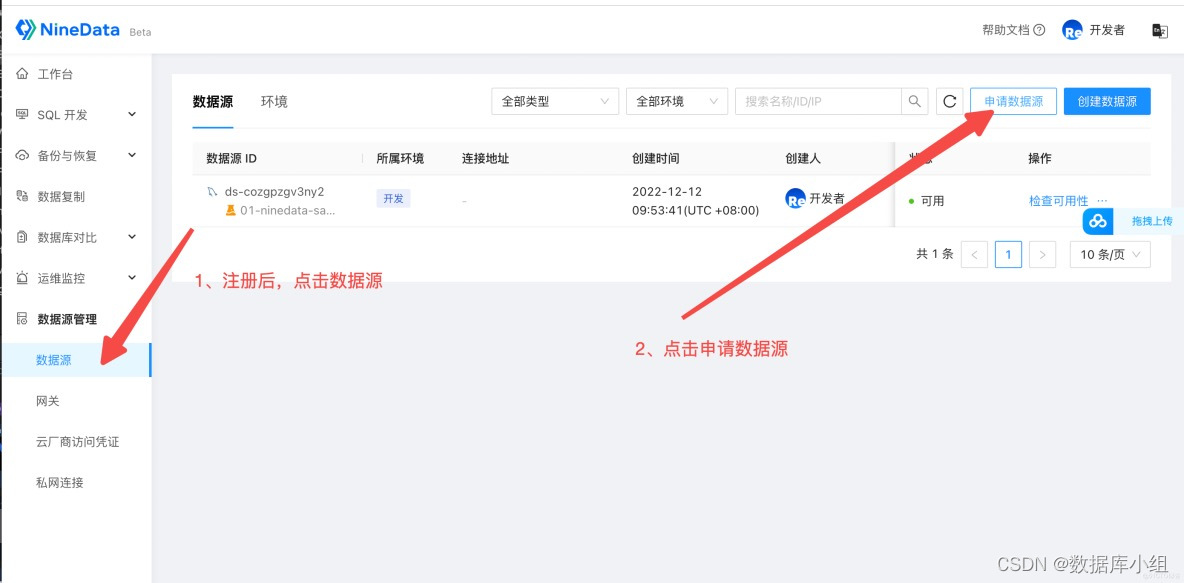Expand 运维监控 menu
The image size is (1184, 583).
(132, 278)
